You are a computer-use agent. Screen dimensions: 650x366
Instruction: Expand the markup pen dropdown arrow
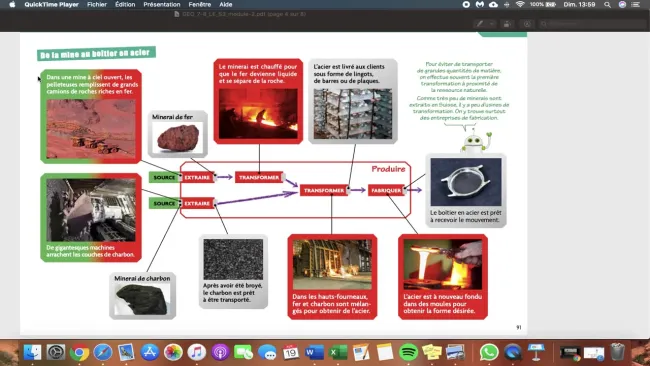point(491,24)
